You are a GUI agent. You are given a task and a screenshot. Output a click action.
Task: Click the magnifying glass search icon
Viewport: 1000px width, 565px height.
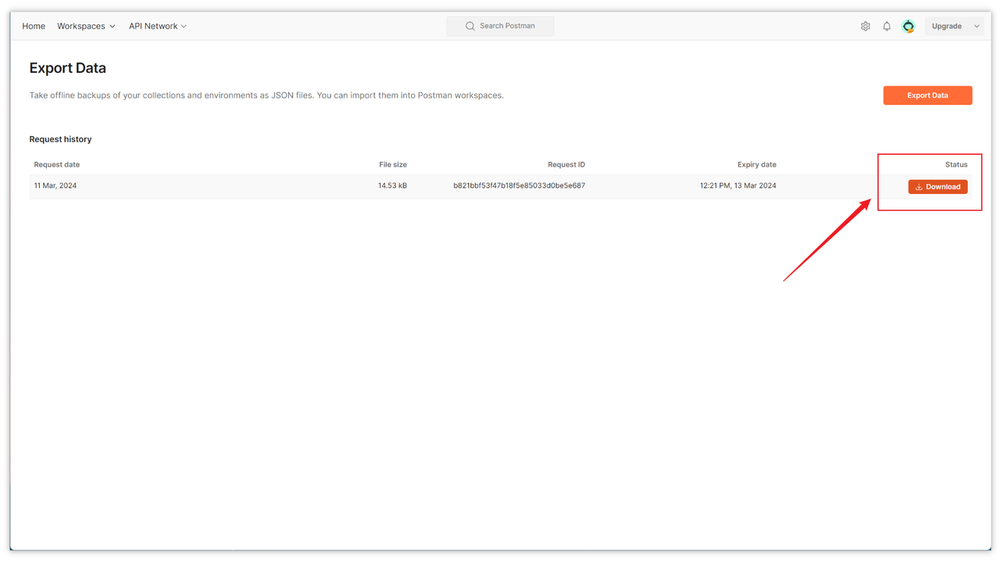(470, 26)
